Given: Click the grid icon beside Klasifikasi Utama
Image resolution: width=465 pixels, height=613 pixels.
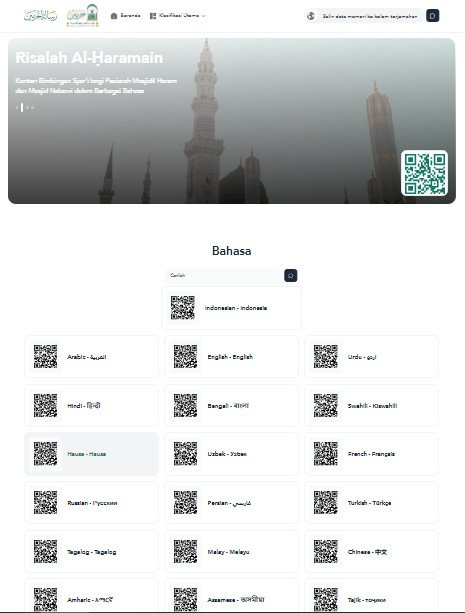Looking at the screenshot, I should pyautogui.click(x=153, y=16).
